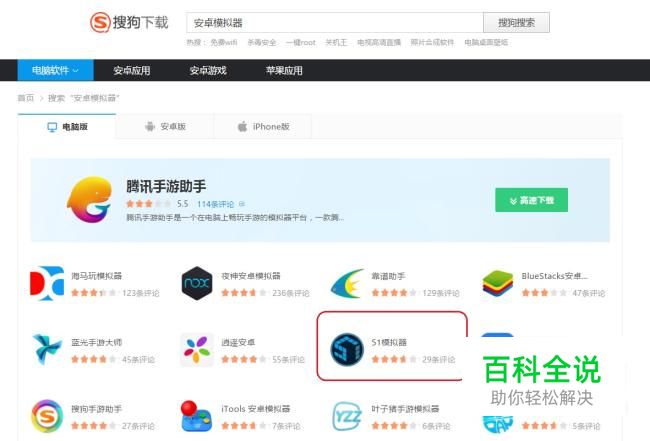Click the Nox 夜神安卓模拟器 icon

[x=197, y=284]
